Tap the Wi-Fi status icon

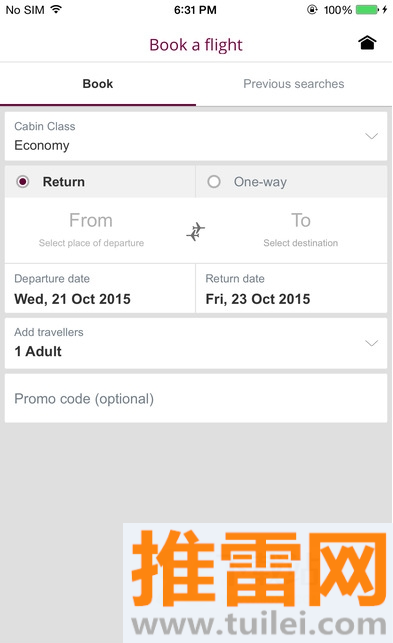[56, 9]
